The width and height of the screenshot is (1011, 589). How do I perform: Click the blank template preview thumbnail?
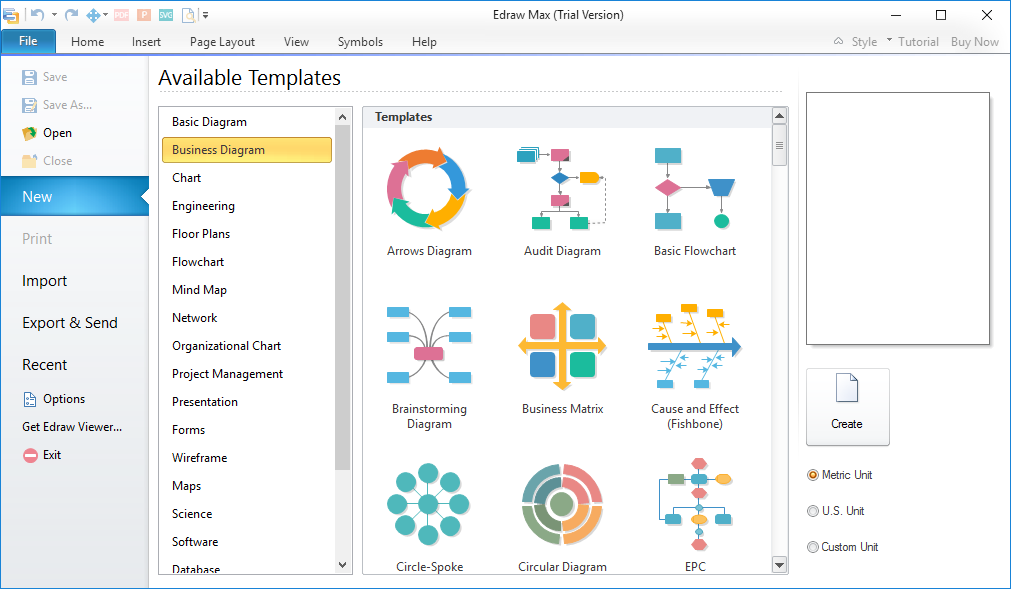coord(898,218)
